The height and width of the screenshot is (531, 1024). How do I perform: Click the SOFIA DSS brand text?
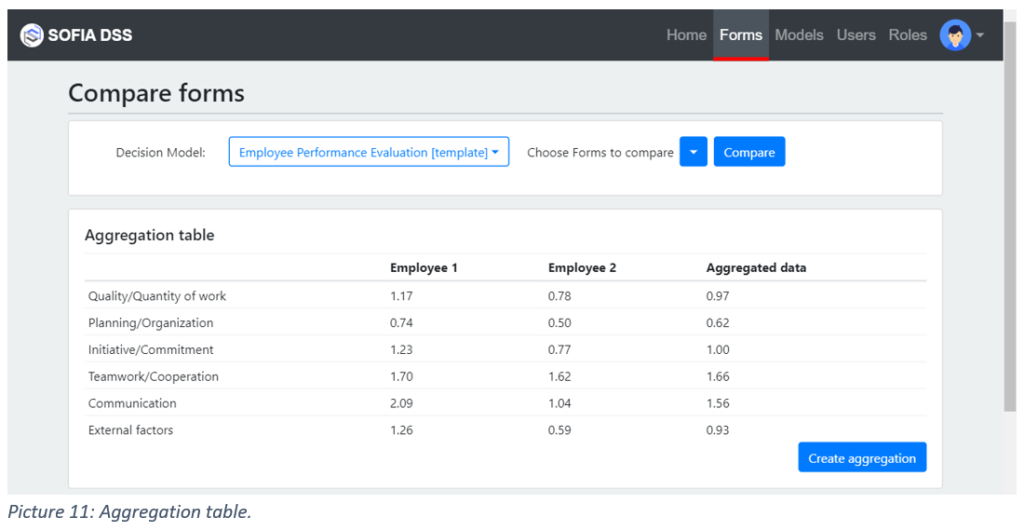tap(90, 35)
